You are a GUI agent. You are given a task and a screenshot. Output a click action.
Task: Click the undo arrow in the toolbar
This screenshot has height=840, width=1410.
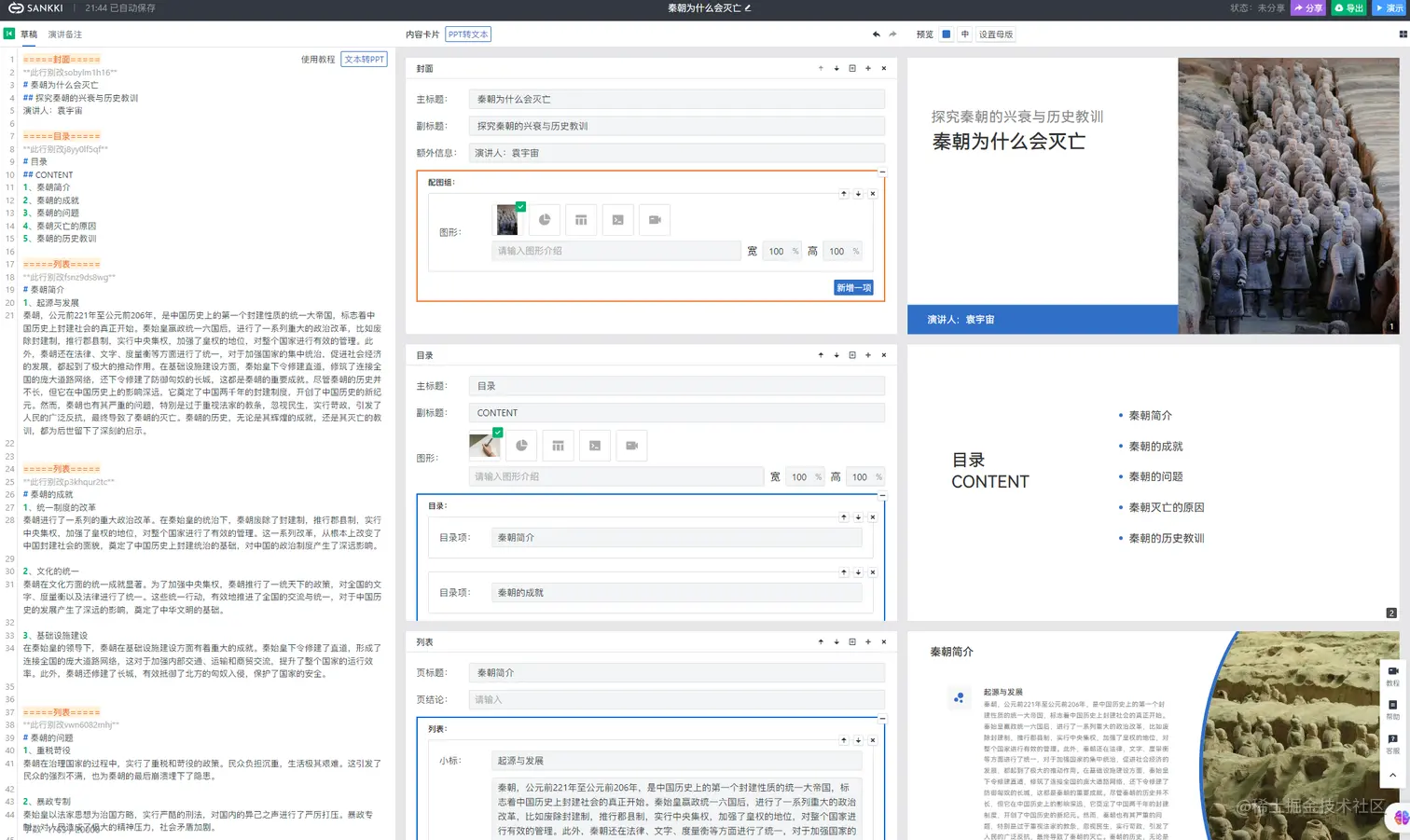[876, 34]
